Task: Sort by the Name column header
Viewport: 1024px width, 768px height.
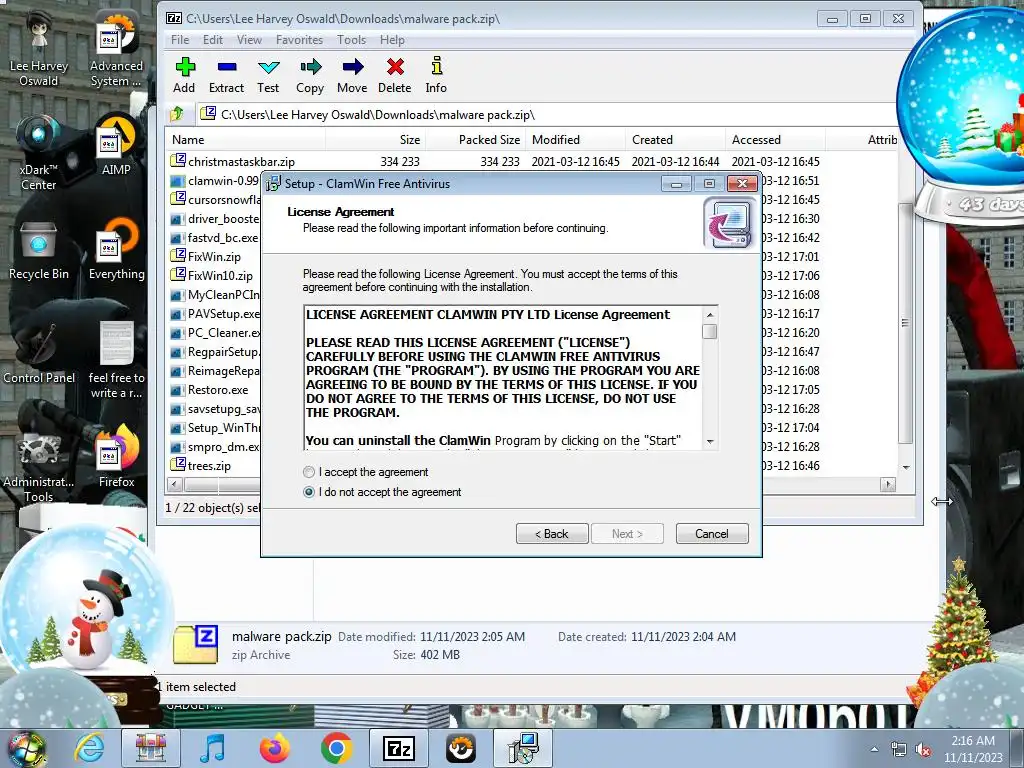Action: coord(246,140)
